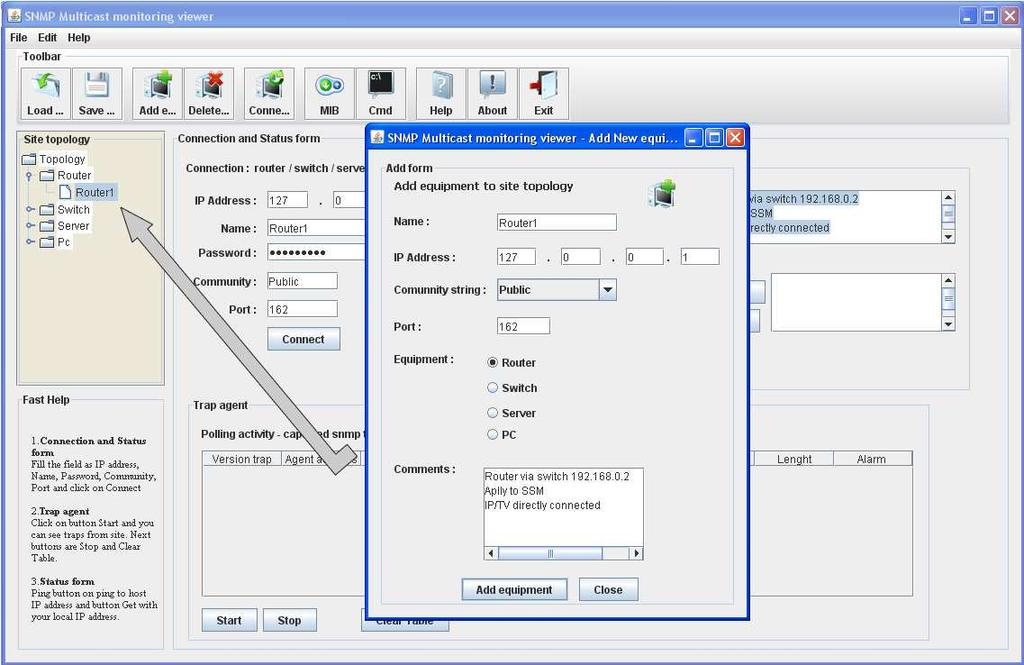Select the Switch equipment radio button
Viewport: 1024px width, 665px height.
(x=492, y=388)
